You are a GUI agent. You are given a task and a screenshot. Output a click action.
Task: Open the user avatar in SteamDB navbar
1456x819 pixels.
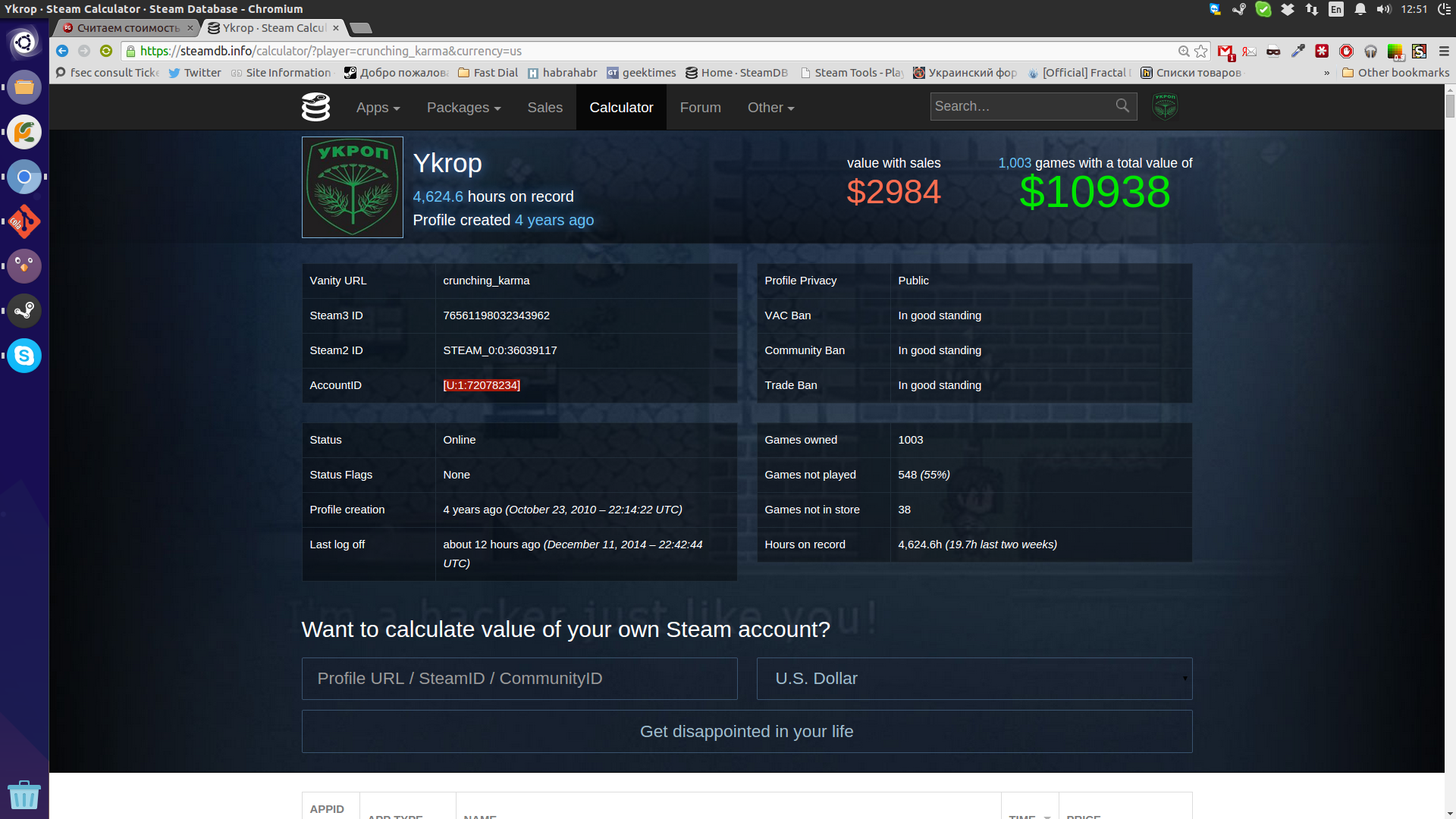[1165, 106]
